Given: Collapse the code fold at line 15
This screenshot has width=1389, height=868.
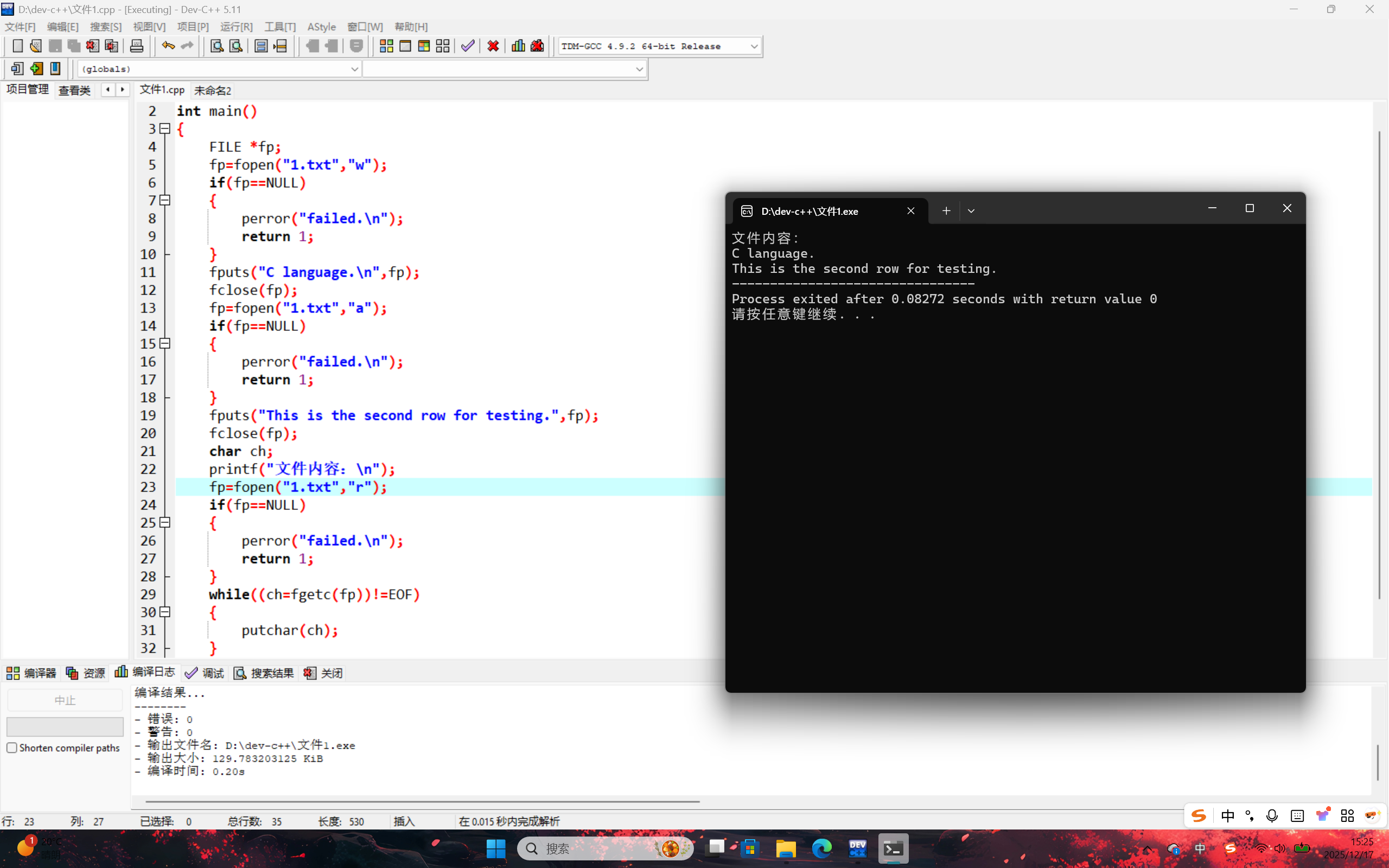Looking at the screenshot, I should coord(165,343).
